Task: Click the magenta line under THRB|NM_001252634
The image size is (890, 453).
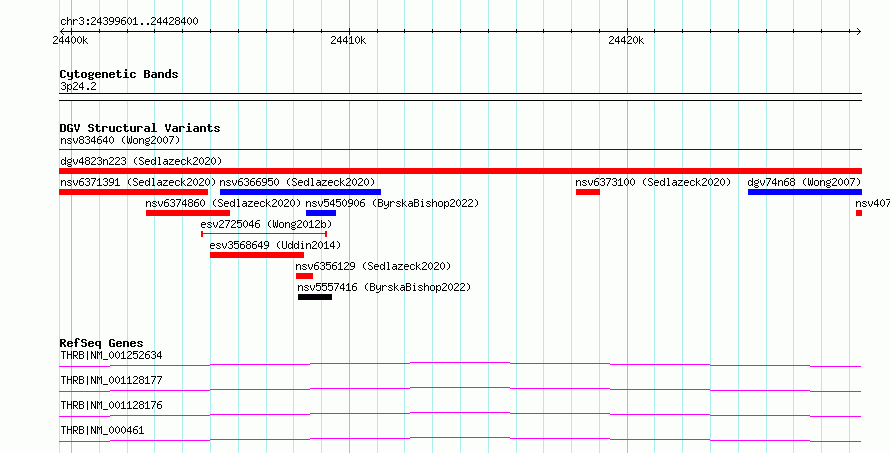Action: 460,364
